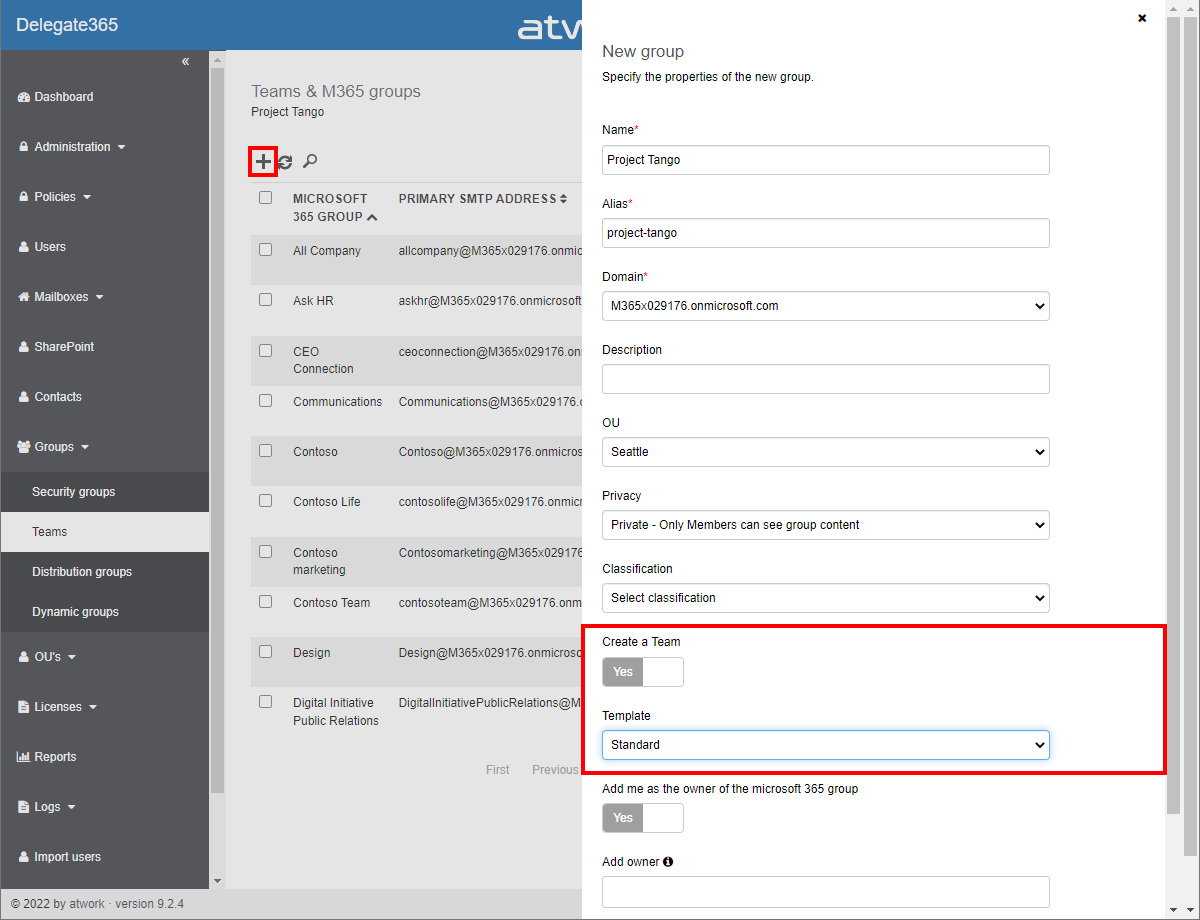Screen dimensions: 1200x920
Task: Click the Import users icon in the sidebar
Action: 24,857
